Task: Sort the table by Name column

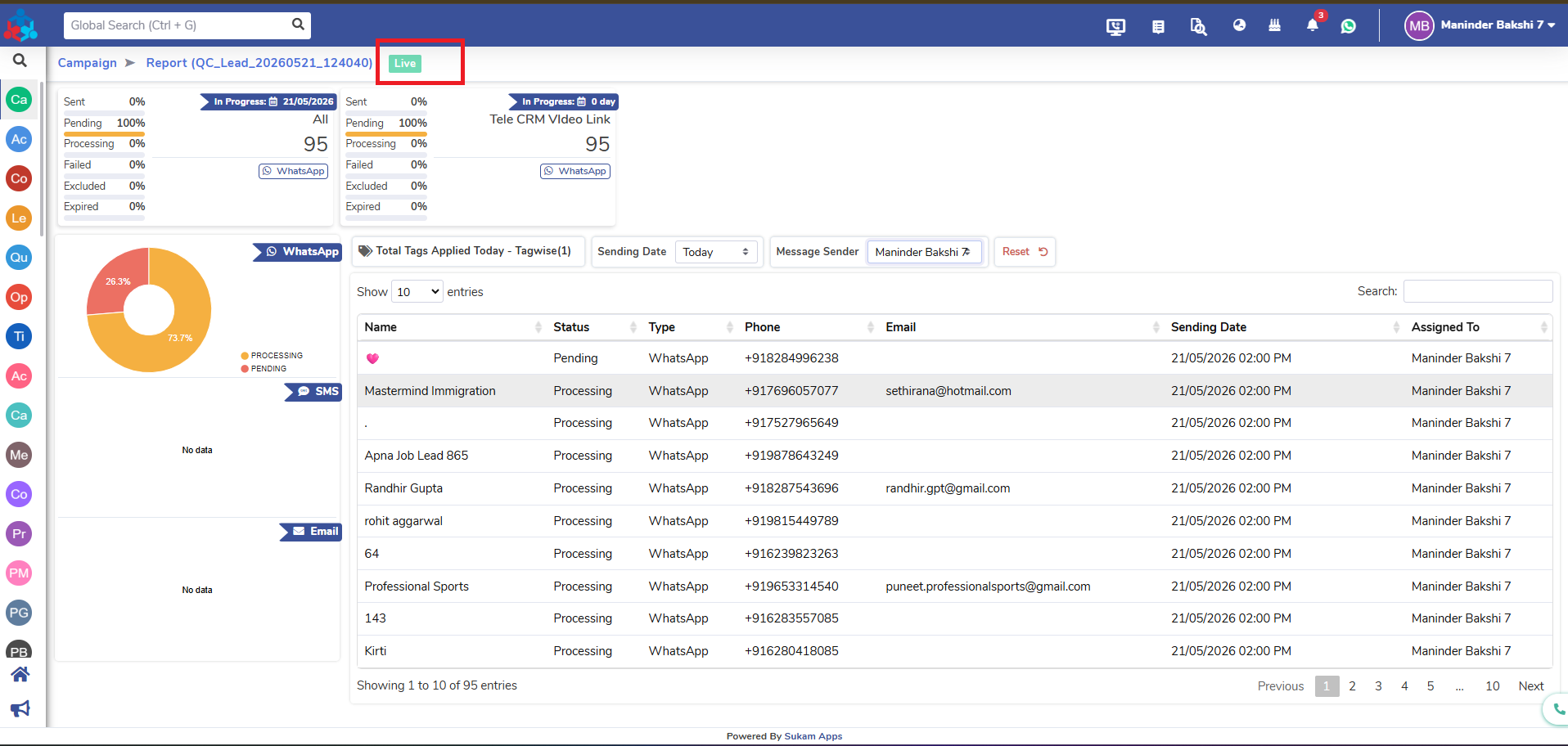Action: point(452,327)
